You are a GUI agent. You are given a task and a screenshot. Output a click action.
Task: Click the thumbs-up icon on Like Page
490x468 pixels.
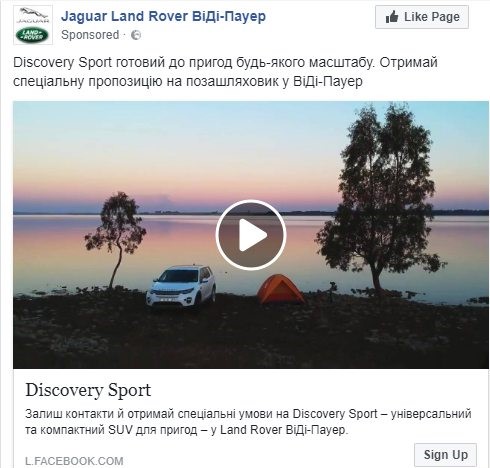pos(392,17)
